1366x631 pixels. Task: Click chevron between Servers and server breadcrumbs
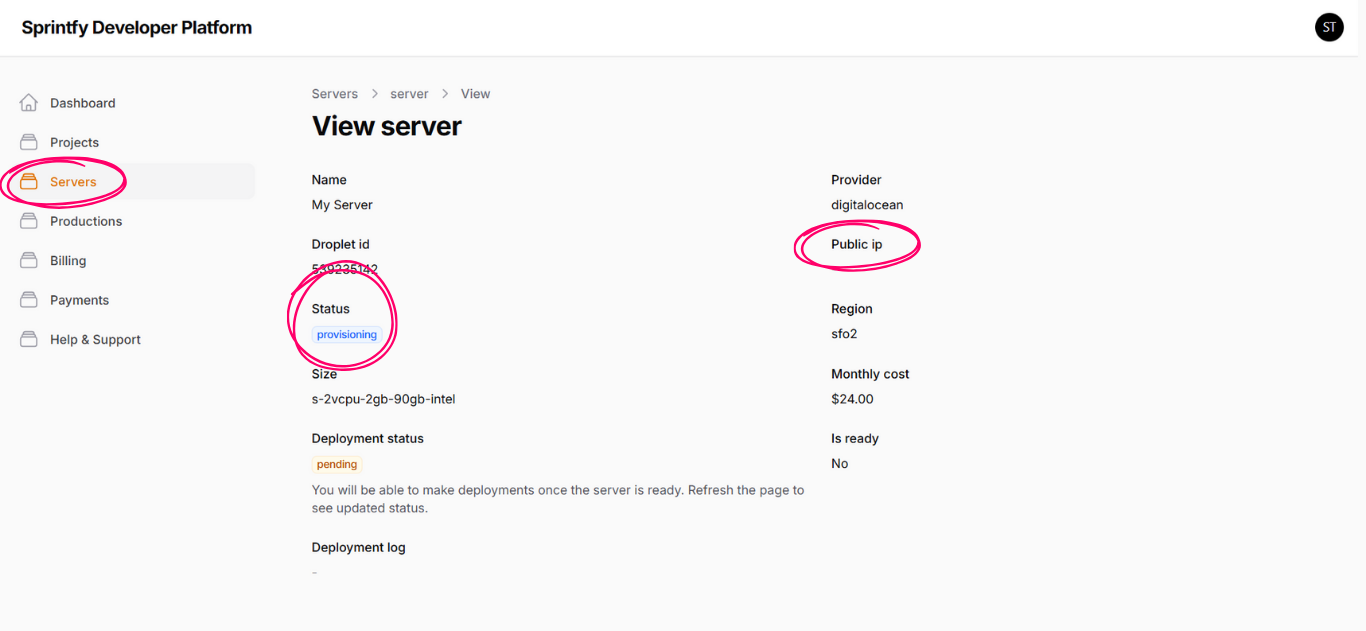(375, 94)
